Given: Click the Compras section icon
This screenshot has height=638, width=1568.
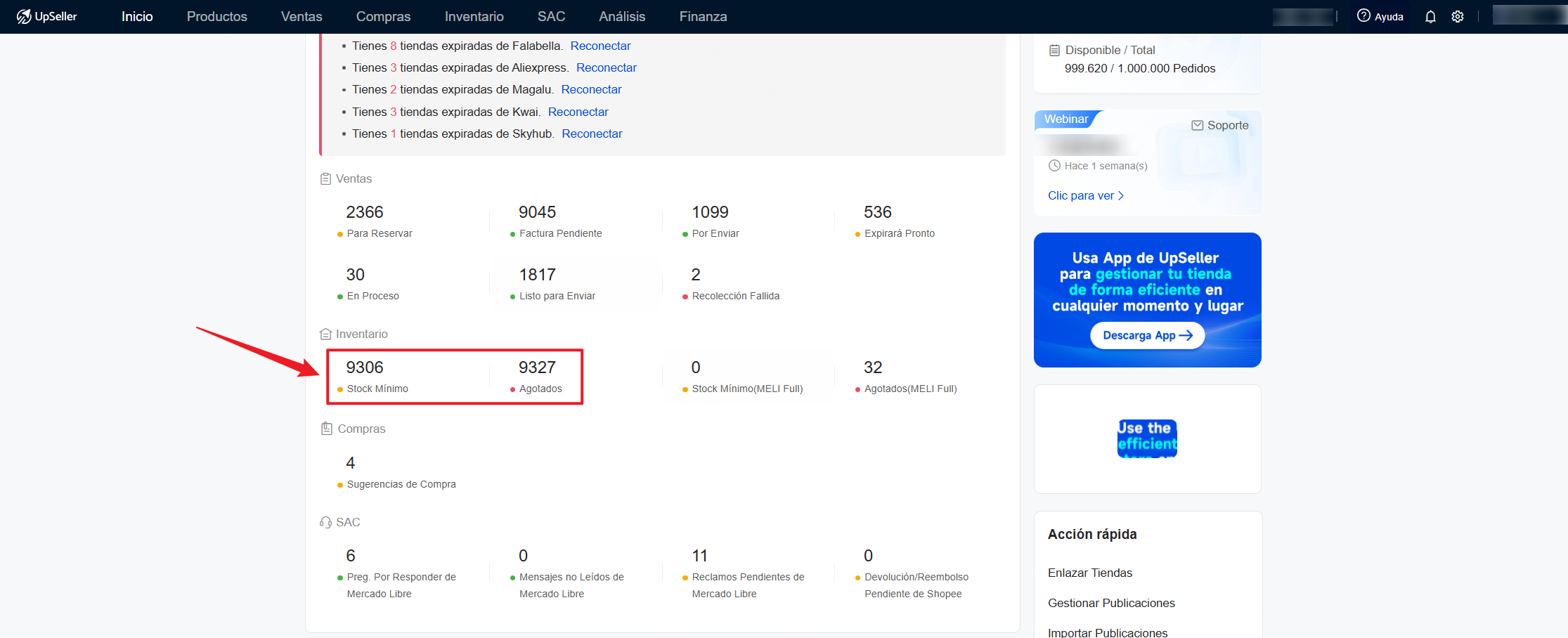Looking at the screenshot, I should (x=327, y=429).
